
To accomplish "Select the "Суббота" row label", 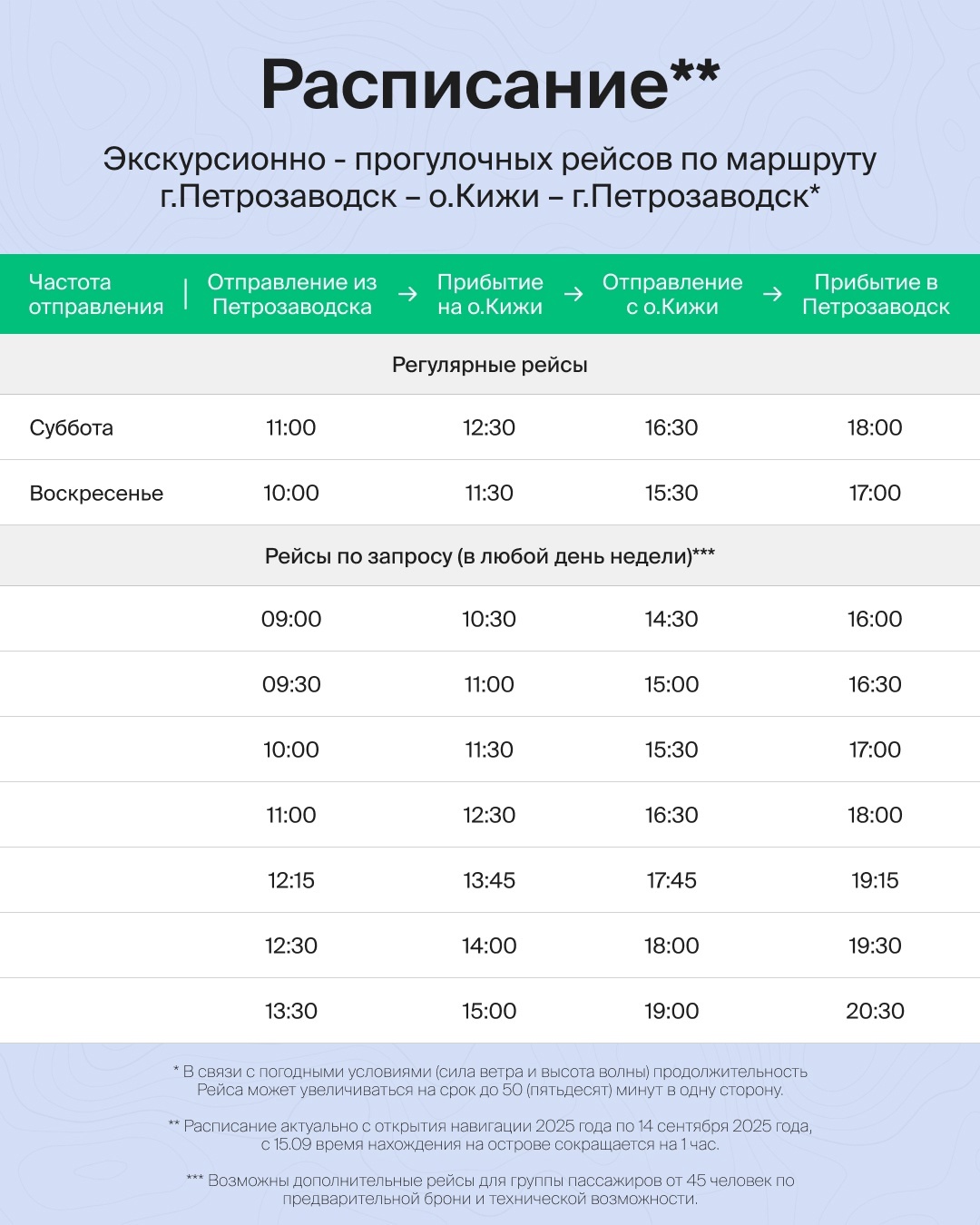I will tap(72, 427).
